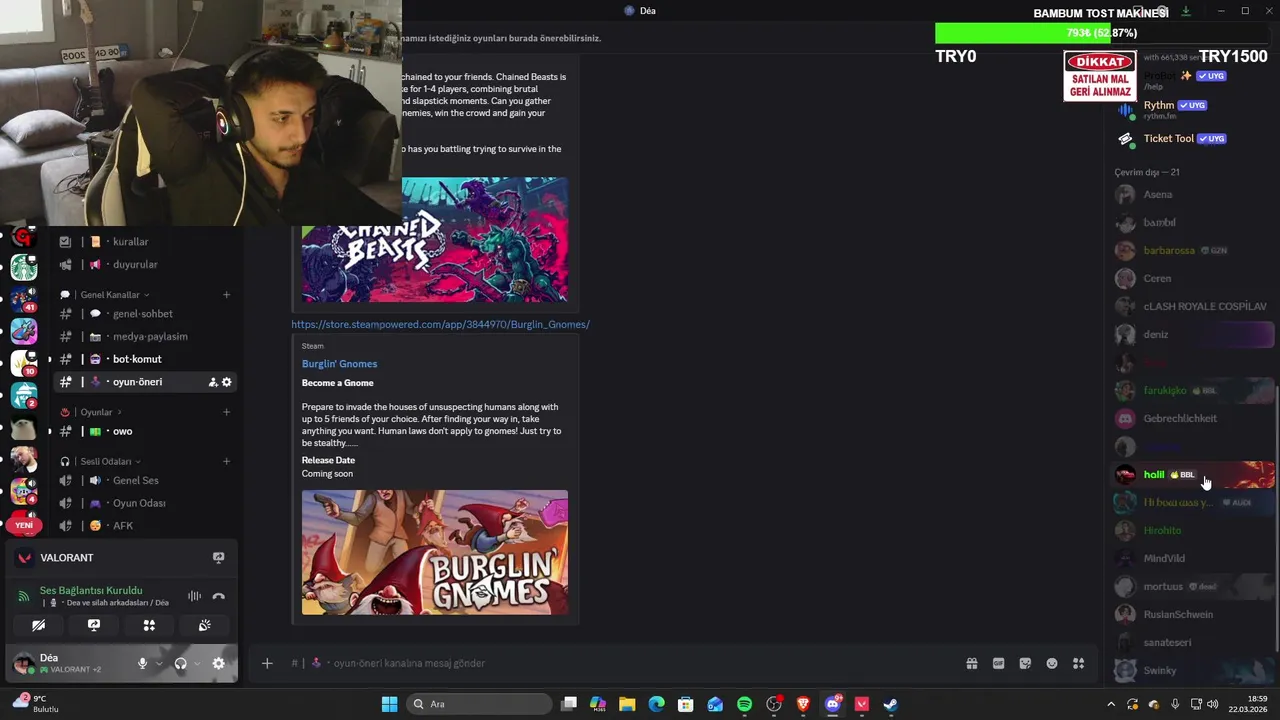Open Burglin' Gnomes embed title
Image resolution: width=1280 pixels, height=720 pixels.
(x=339, y=364)
